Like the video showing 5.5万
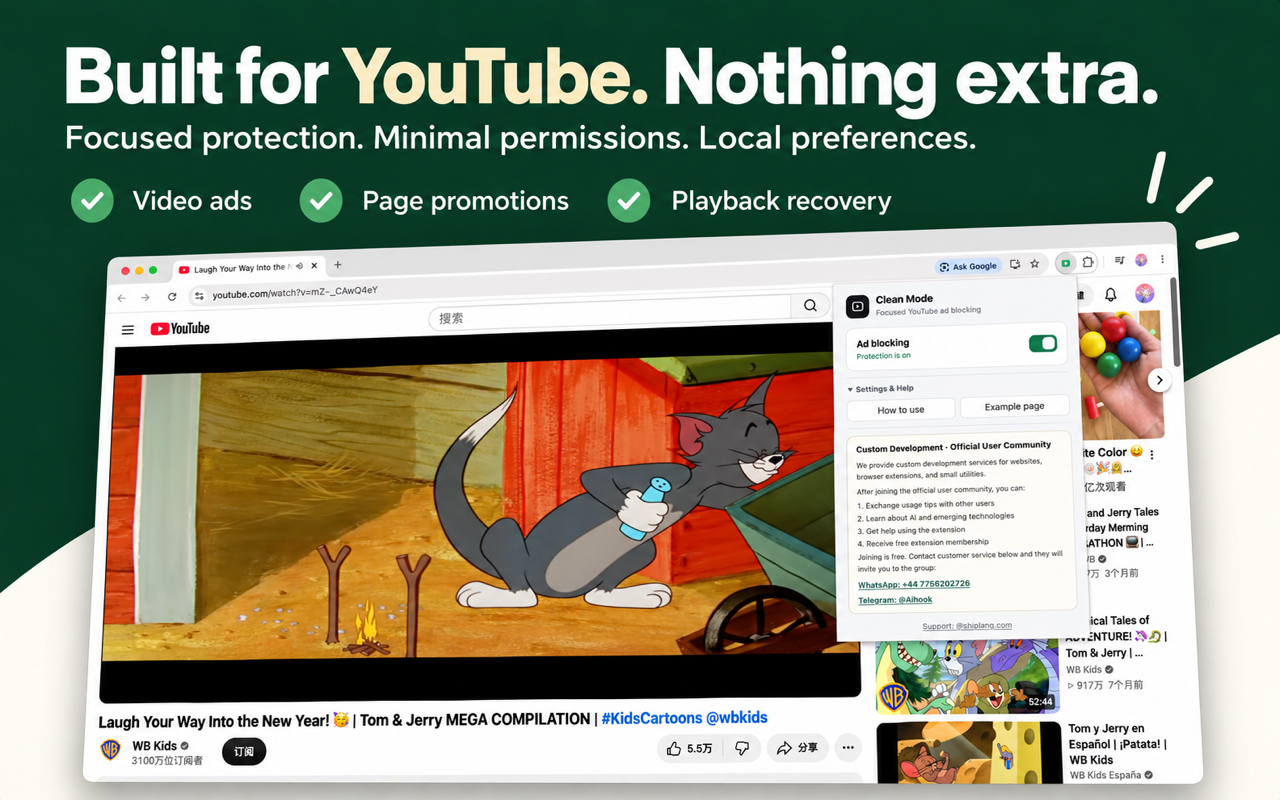Image resolution: width=1280 pixels, height=800 pixels. (x=689, y=748)
